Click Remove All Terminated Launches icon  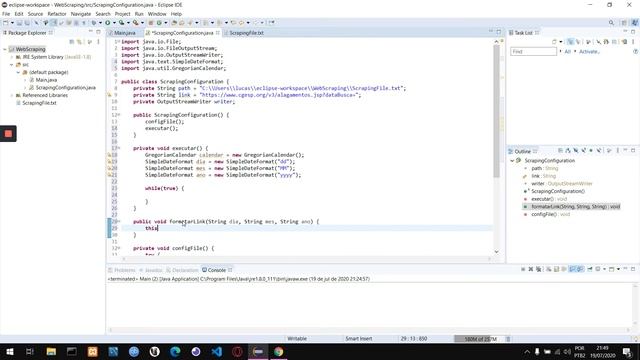point(539,269)
